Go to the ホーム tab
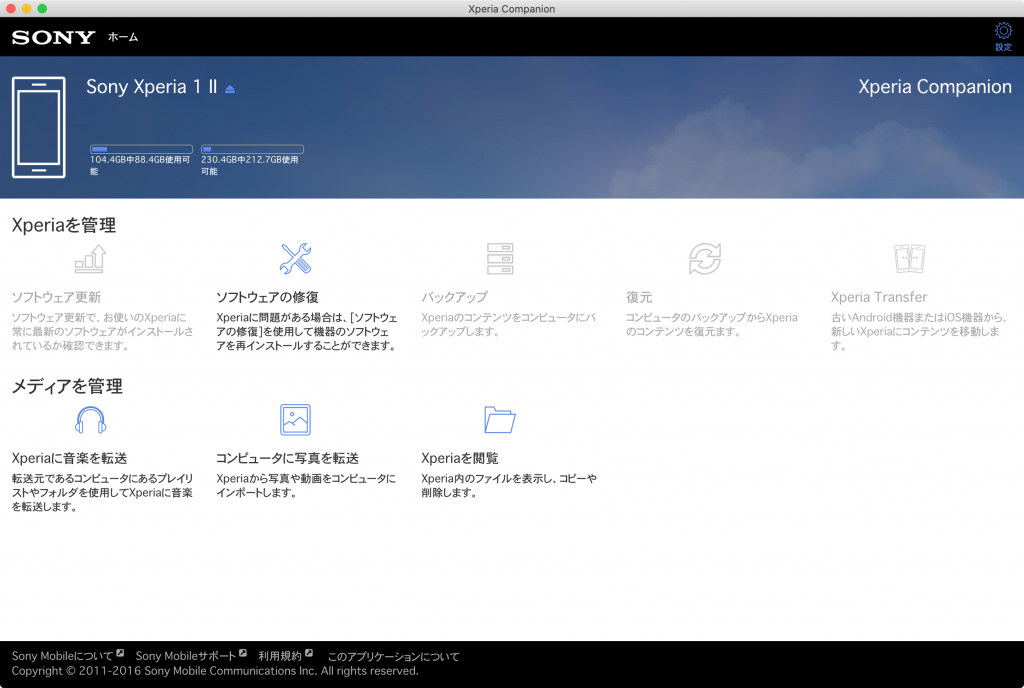Viewport: 1024px width, 688px height. [123, 38]
